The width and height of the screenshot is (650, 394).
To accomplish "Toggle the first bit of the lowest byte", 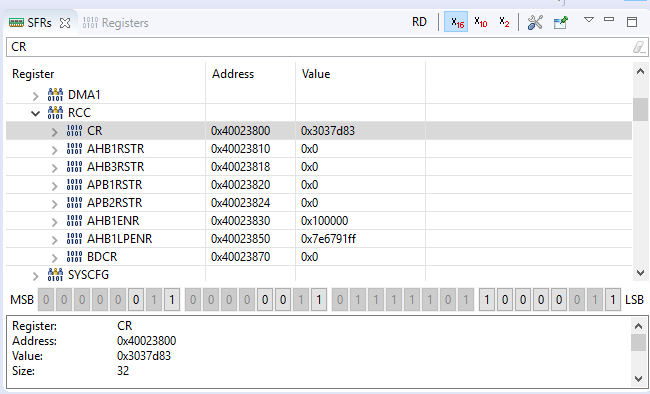I will [x=487, y=299].
